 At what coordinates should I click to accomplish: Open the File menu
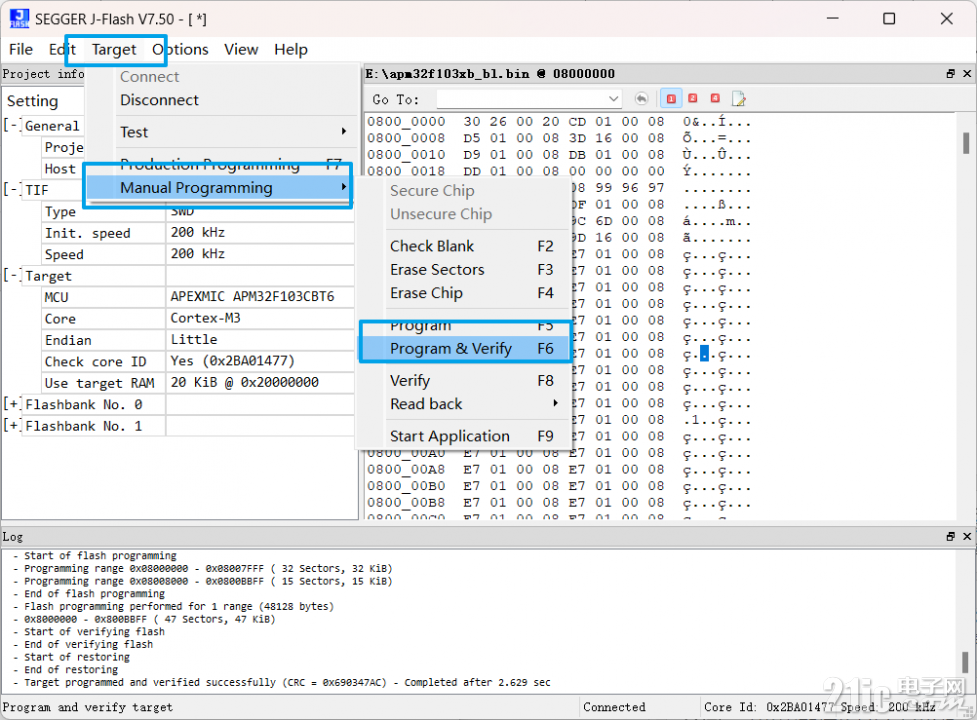click(x=21, y=49)
